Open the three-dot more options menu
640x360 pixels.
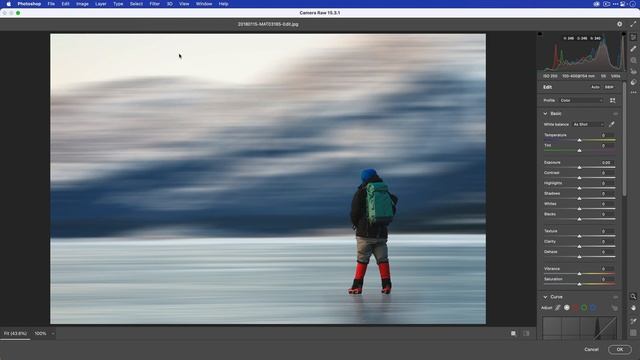tap(633, 93)
